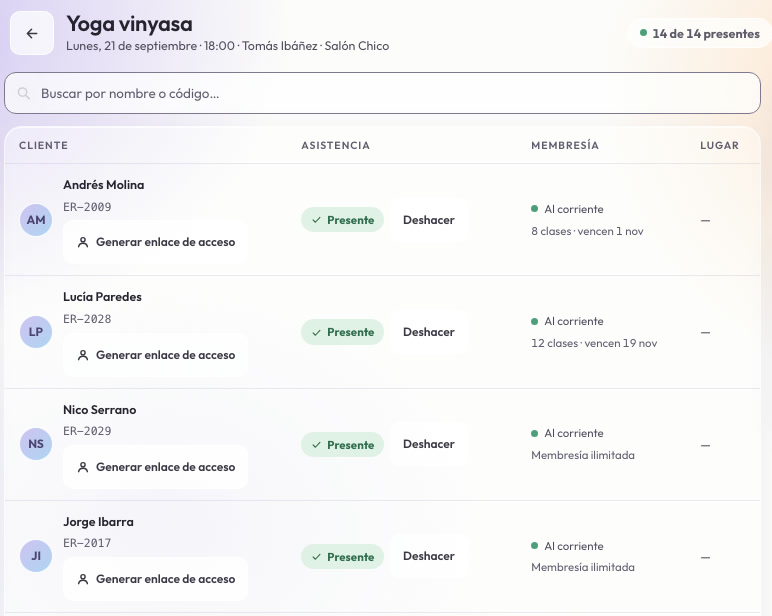This screenshot has width=772, height=616.
Task: Click client code ER-2009
Action: point(87,207)
